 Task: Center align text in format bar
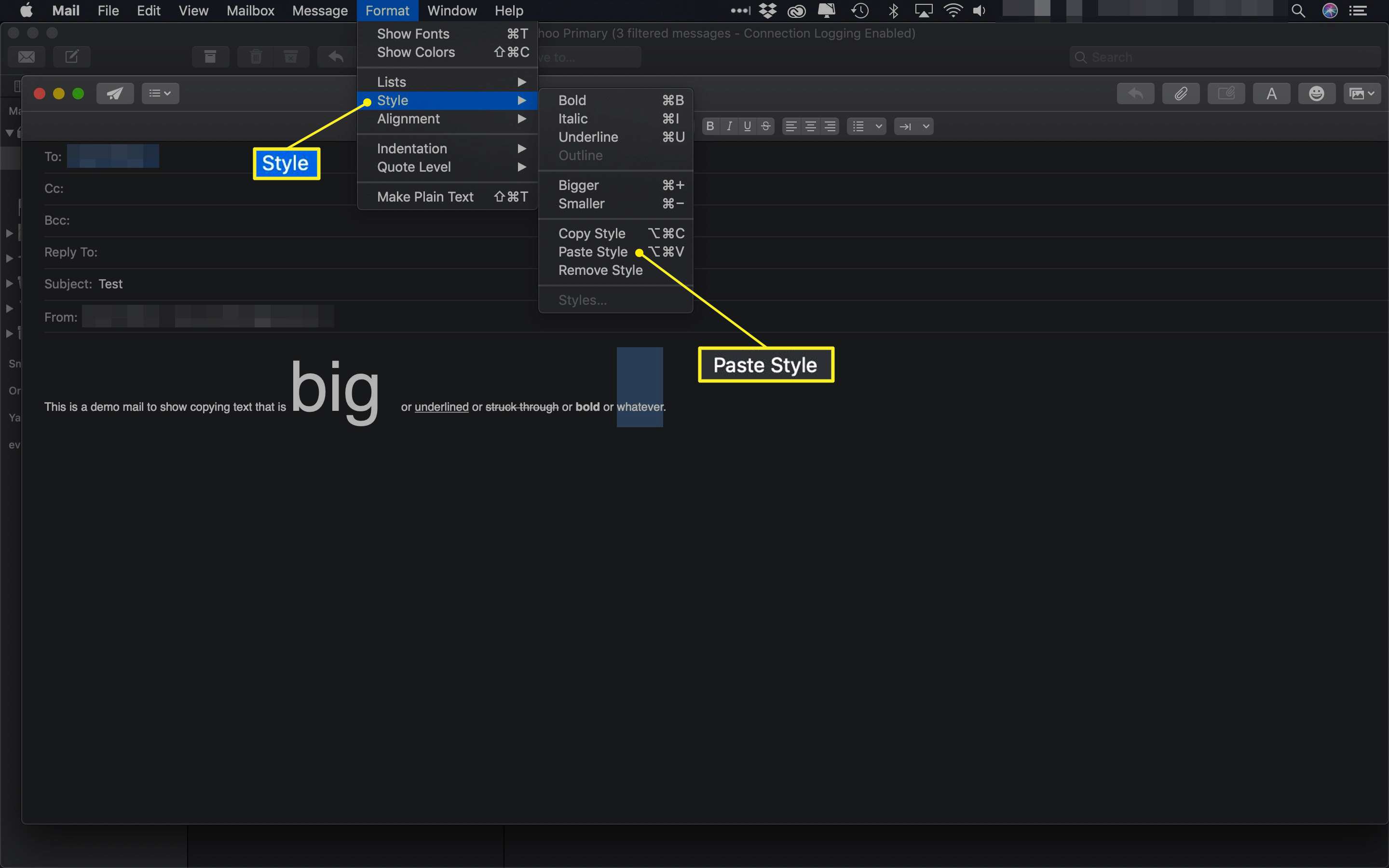click(x=810, y=126)
